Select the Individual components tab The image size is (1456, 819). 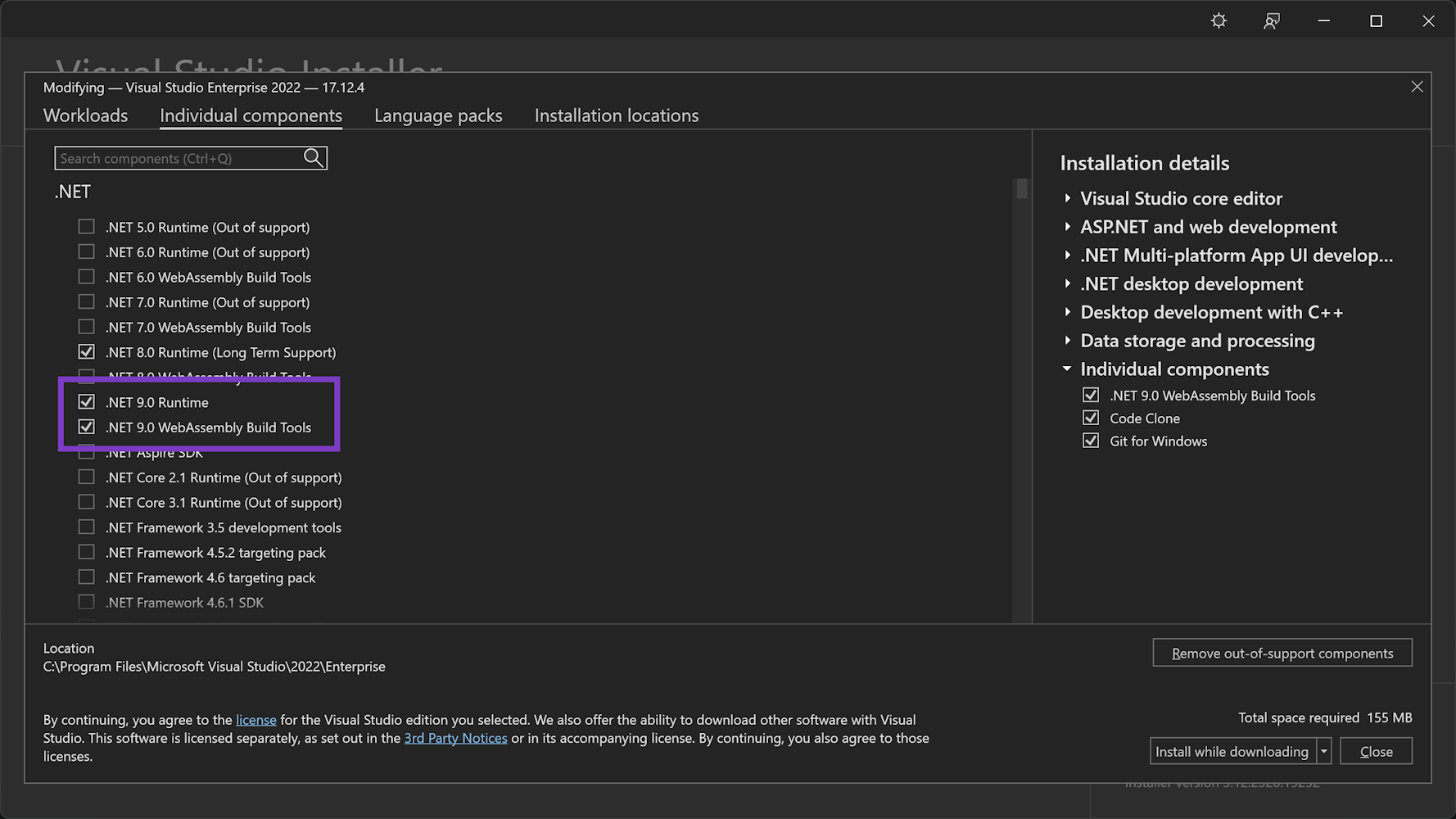click(251, 115)
